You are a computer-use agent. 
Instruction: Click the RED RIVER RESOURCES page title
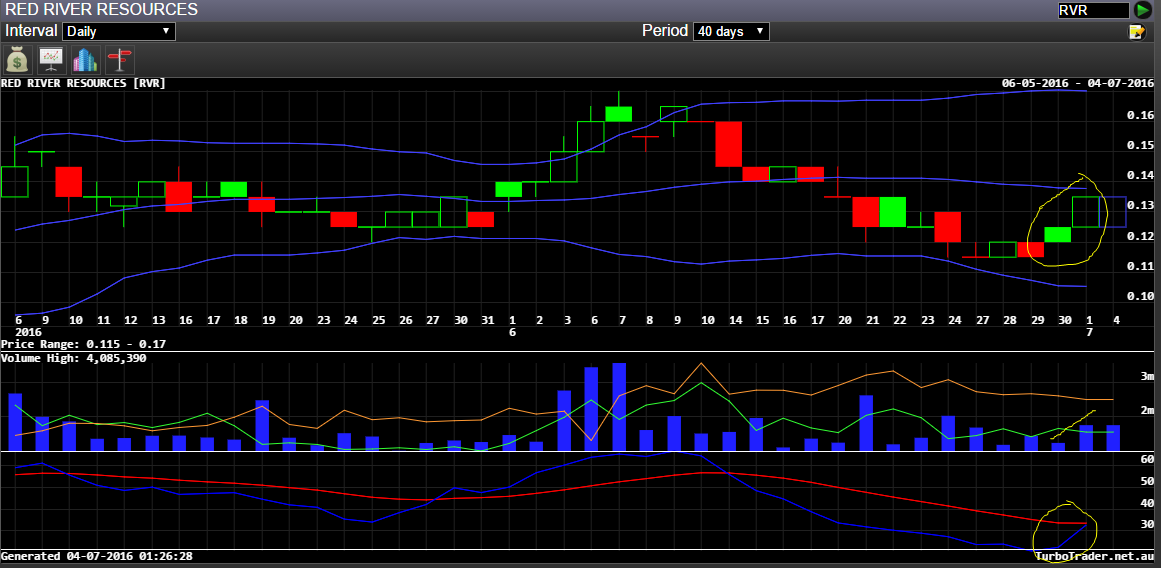pos(101,10)
